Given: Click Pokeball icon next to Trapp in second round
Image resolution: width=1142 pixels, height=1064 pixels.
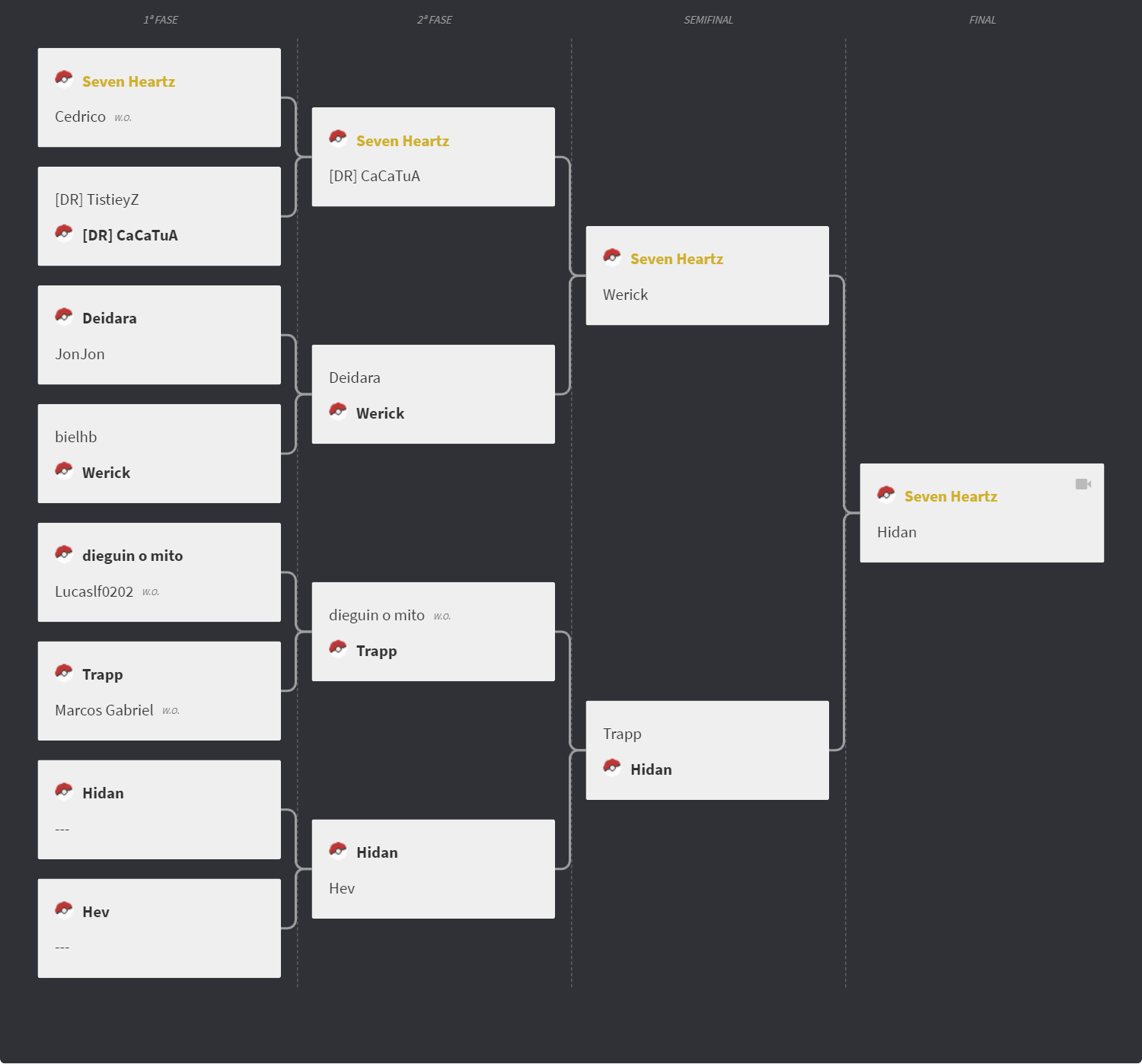Looking at the screenshot, I should coord(338,648).
